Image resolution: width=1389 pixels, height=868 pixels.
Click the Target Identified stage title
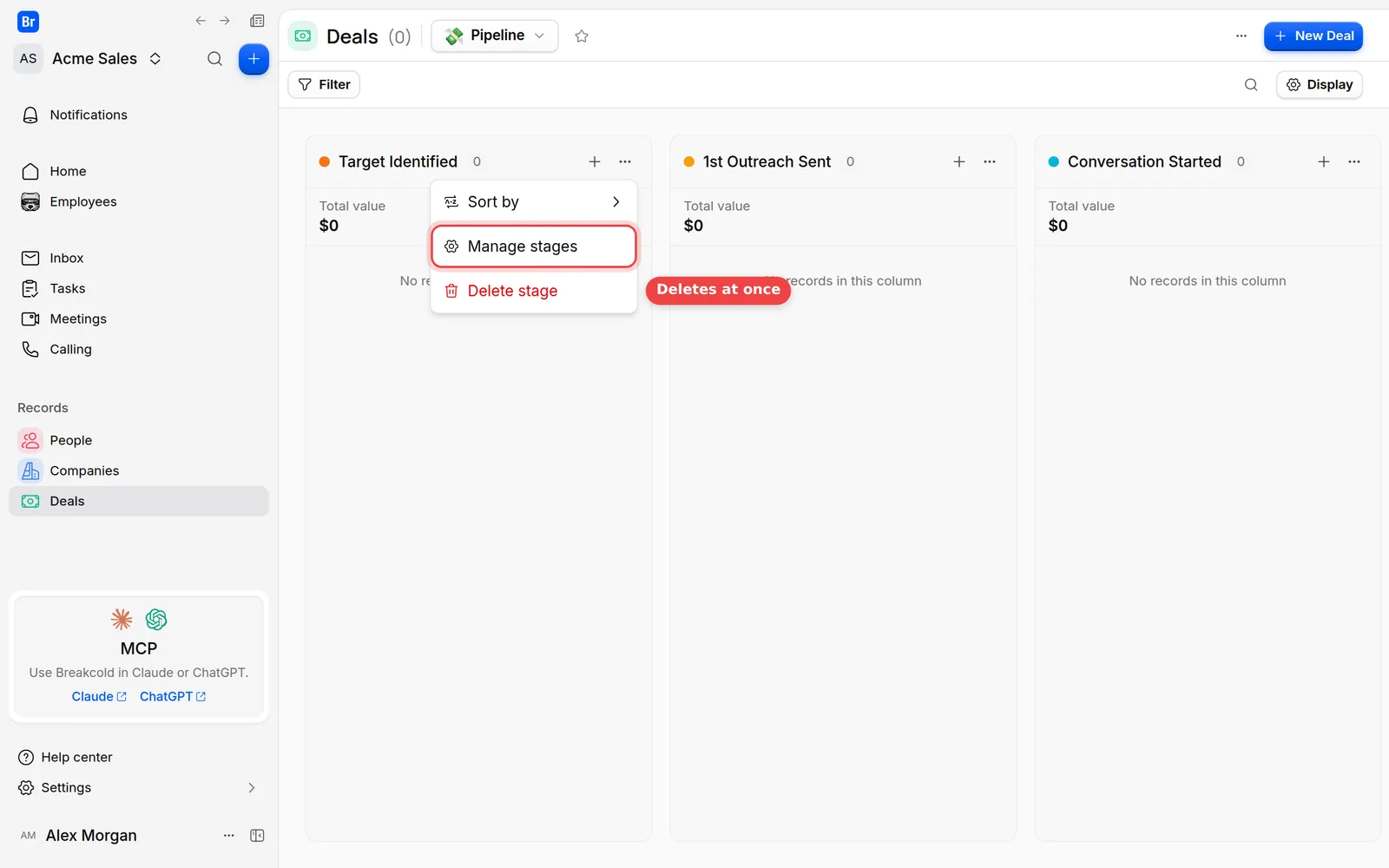(398, 161)
